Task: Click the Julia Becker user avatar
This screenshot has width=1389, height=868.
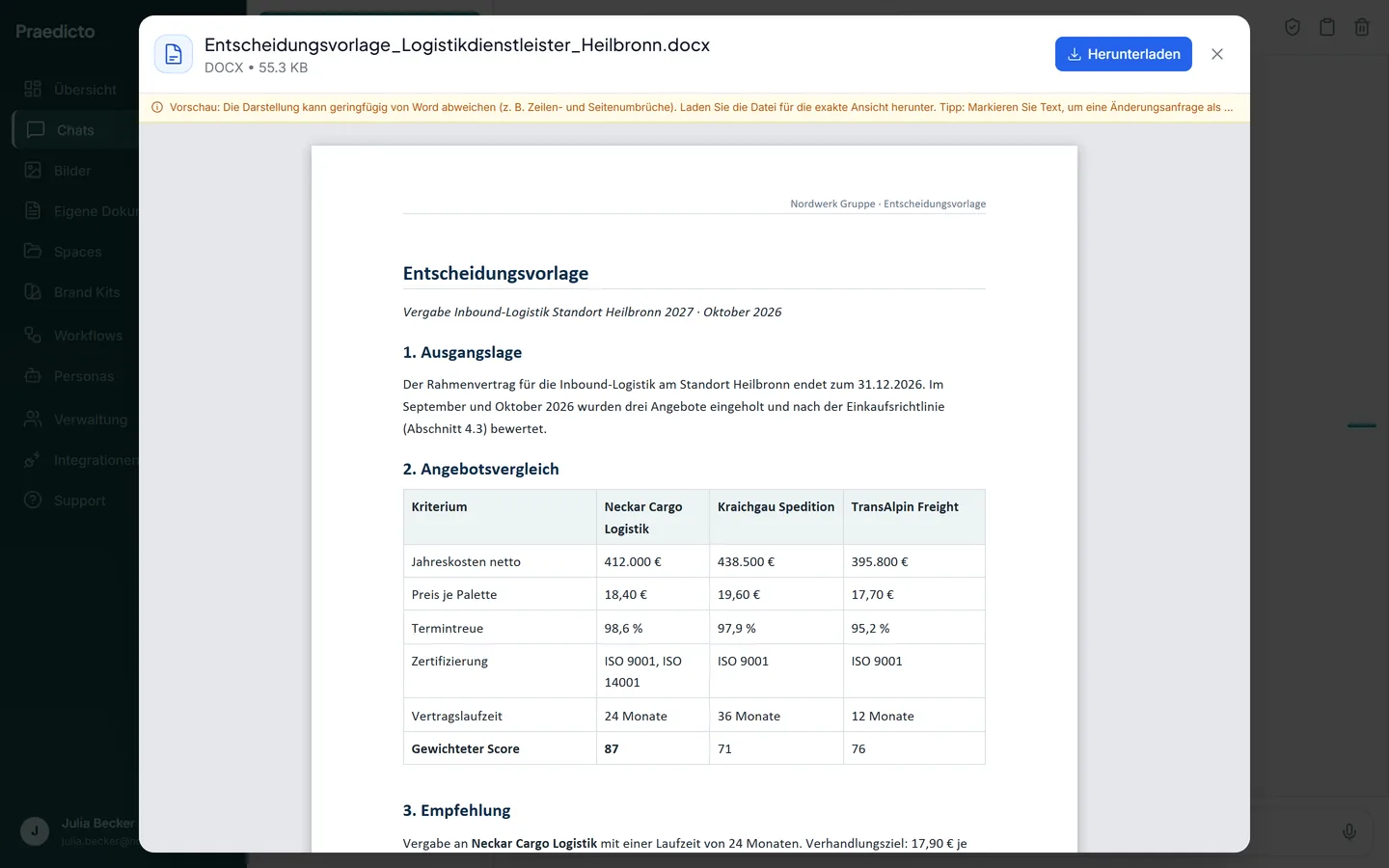Action: coord(35,831)
